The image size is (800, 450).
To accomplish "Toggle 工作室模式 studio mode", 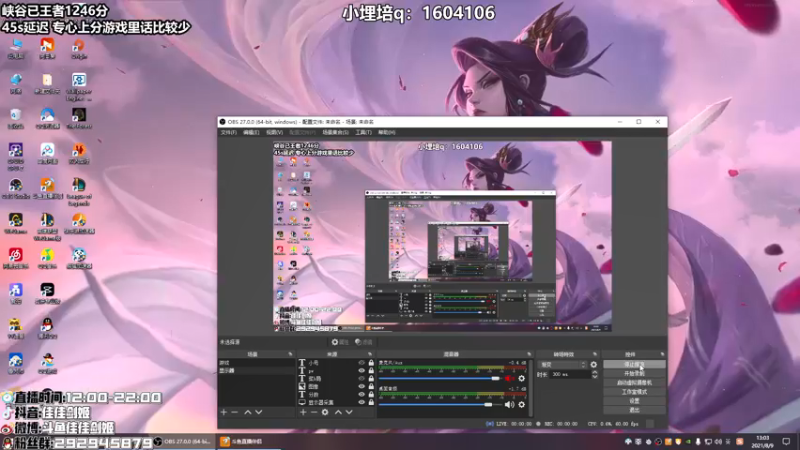I will coord(634,392).
